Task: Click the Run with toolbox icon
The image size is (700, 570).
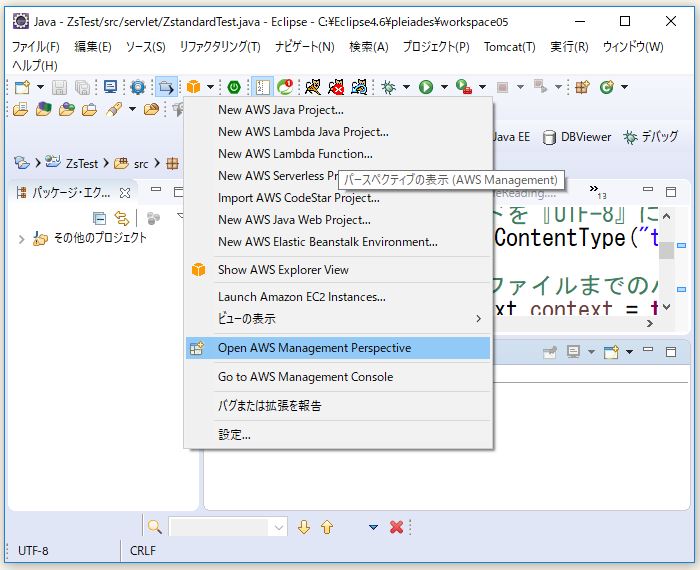Action: click(464, 87)
